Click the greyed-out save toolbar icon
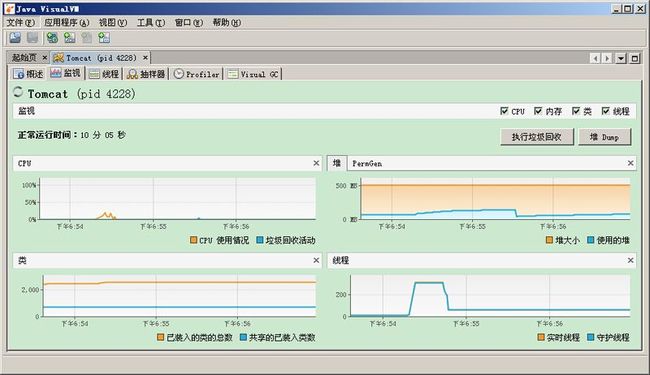 (32, 38)
